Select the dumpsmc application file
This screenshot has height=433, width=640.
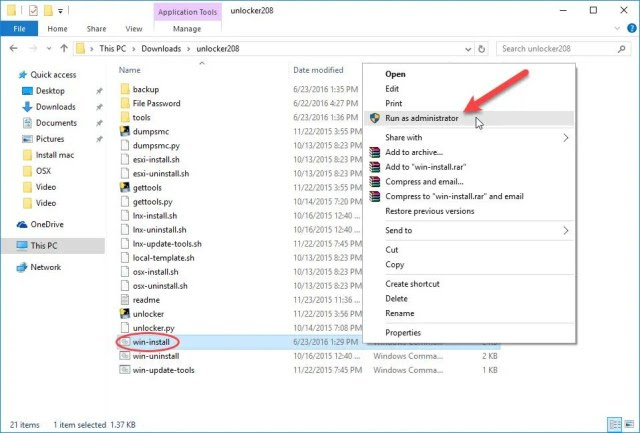point(151,131)
